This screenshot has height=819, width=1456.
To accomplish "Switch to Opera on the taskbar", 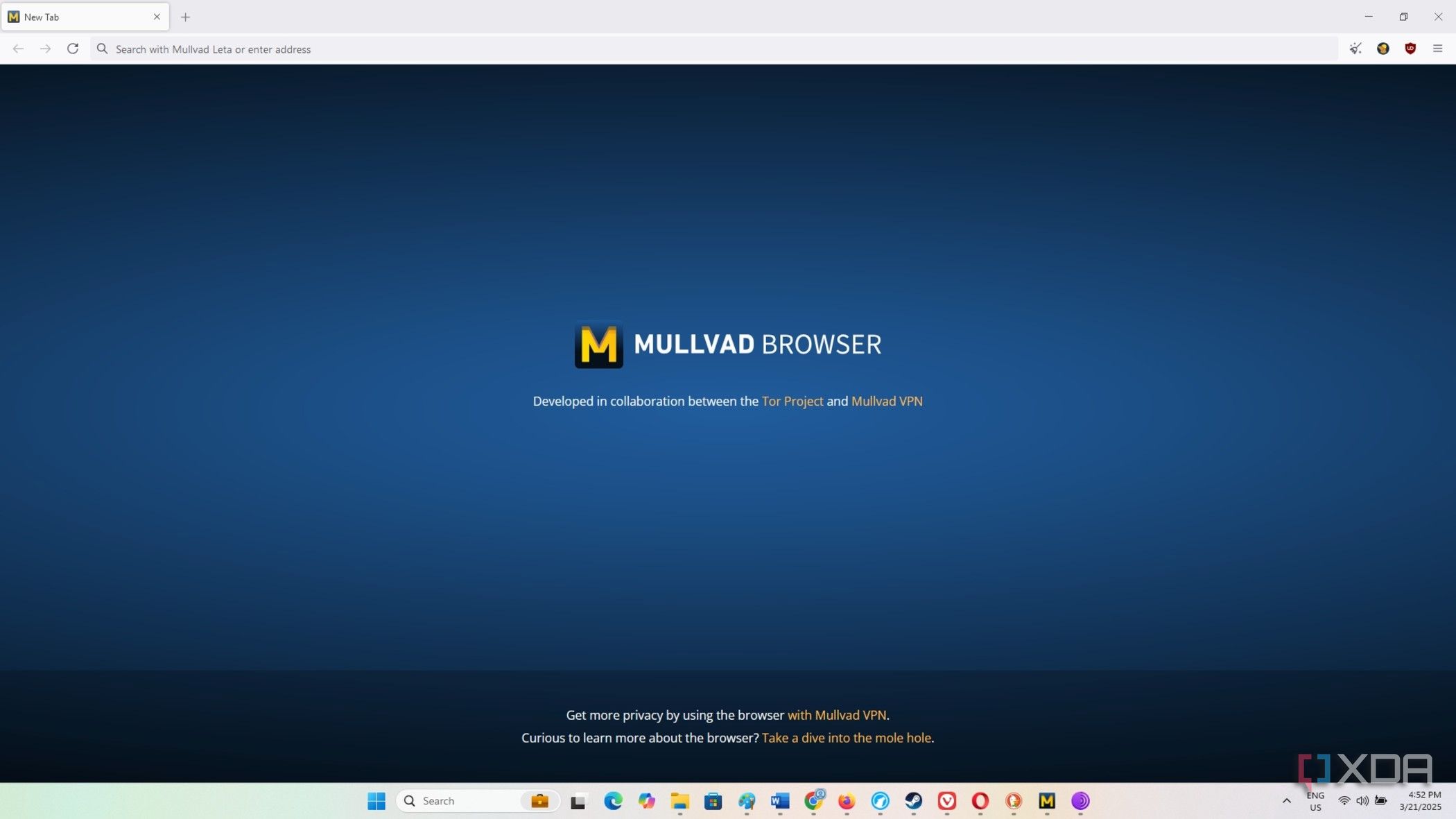I will point(980,801).
